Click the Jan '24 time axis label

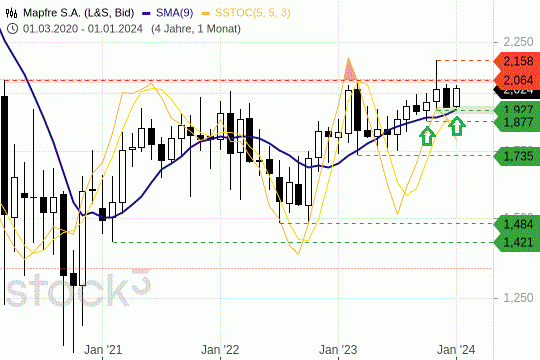[456, 350]
